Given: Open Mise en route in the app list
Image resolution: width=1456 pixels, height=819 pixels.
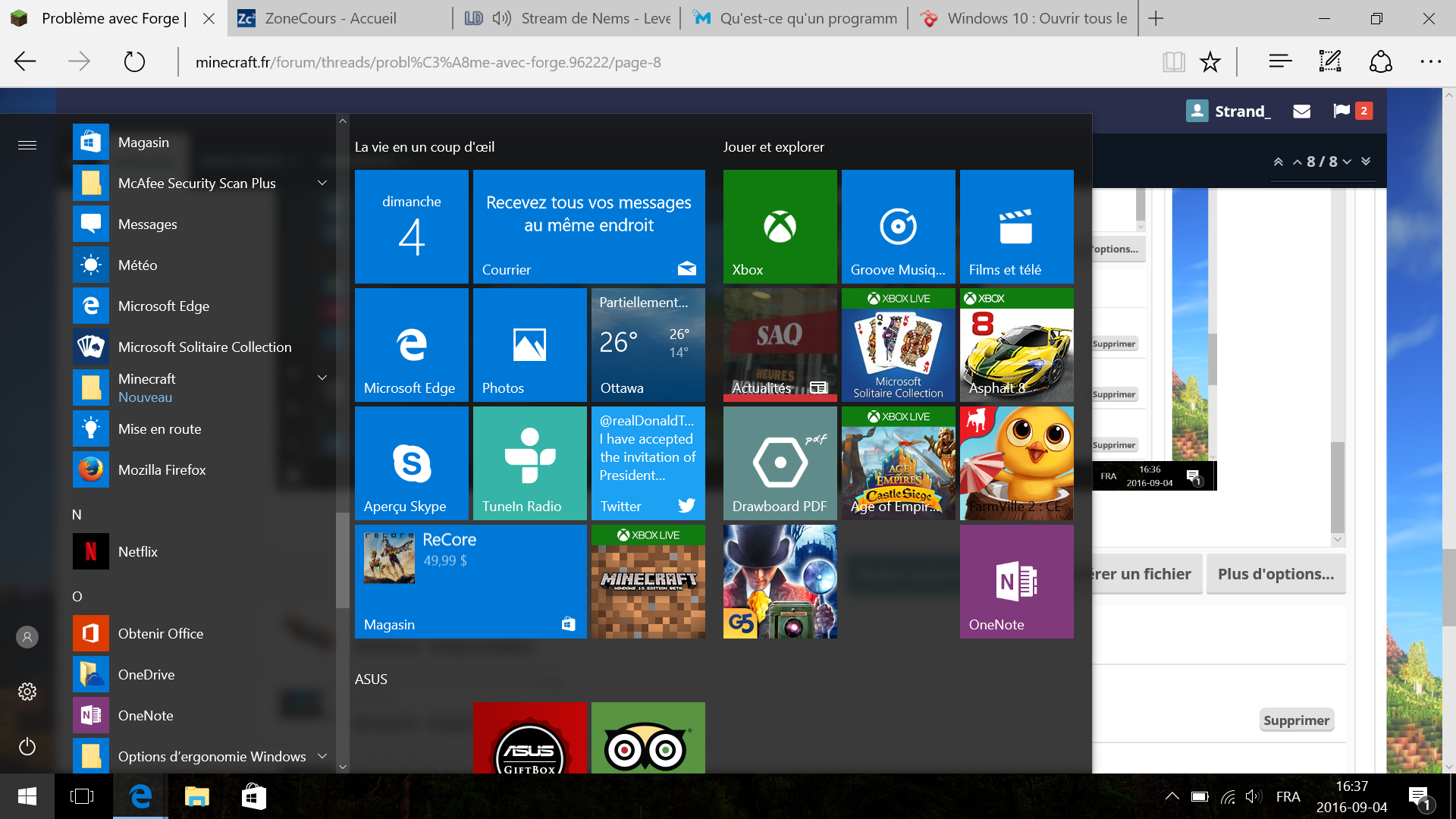Looking at the screenshot, I should [202, 428].
